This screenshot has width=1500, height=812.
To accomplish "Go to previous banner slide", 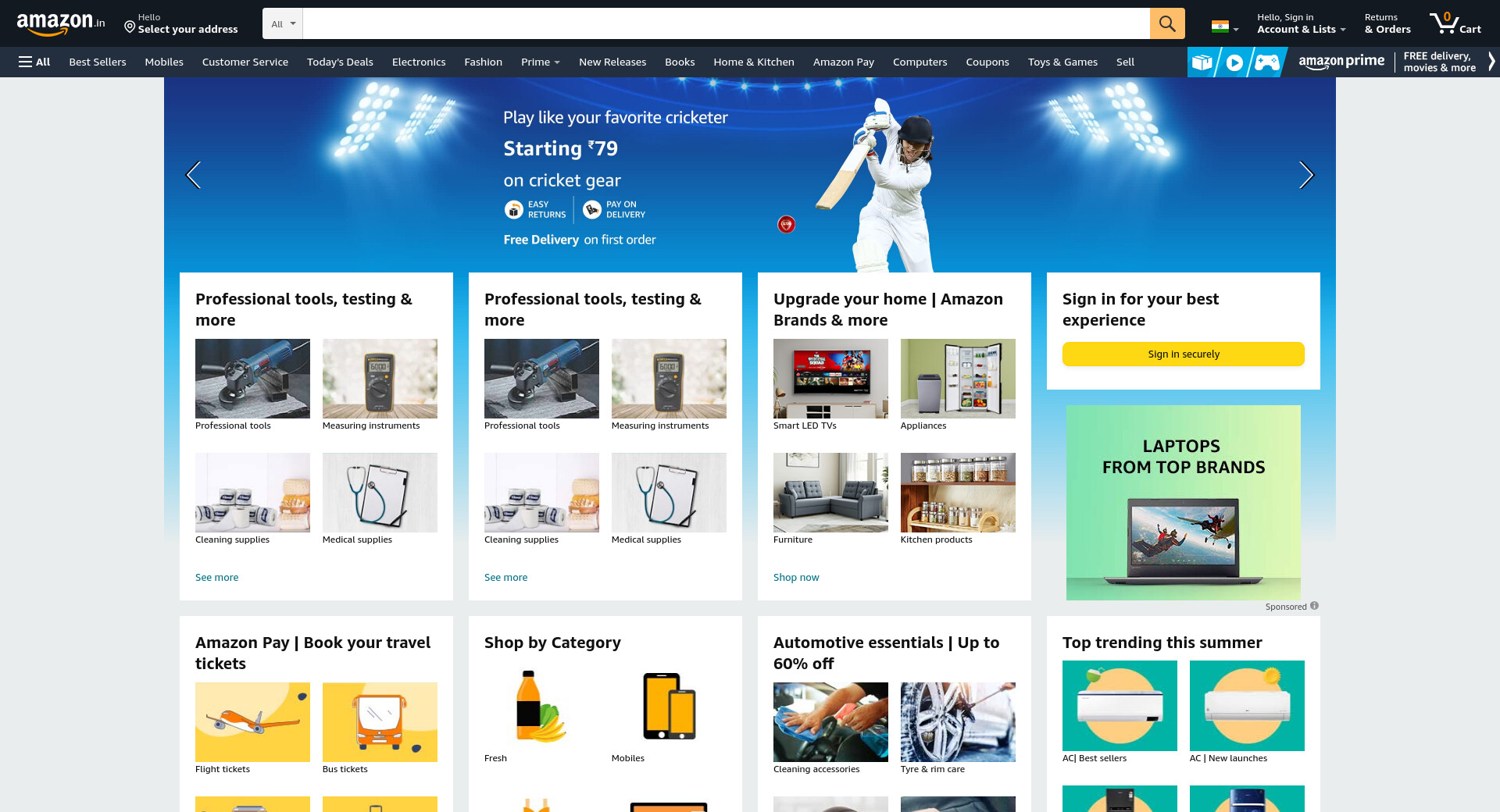I will tap(193, 175).
